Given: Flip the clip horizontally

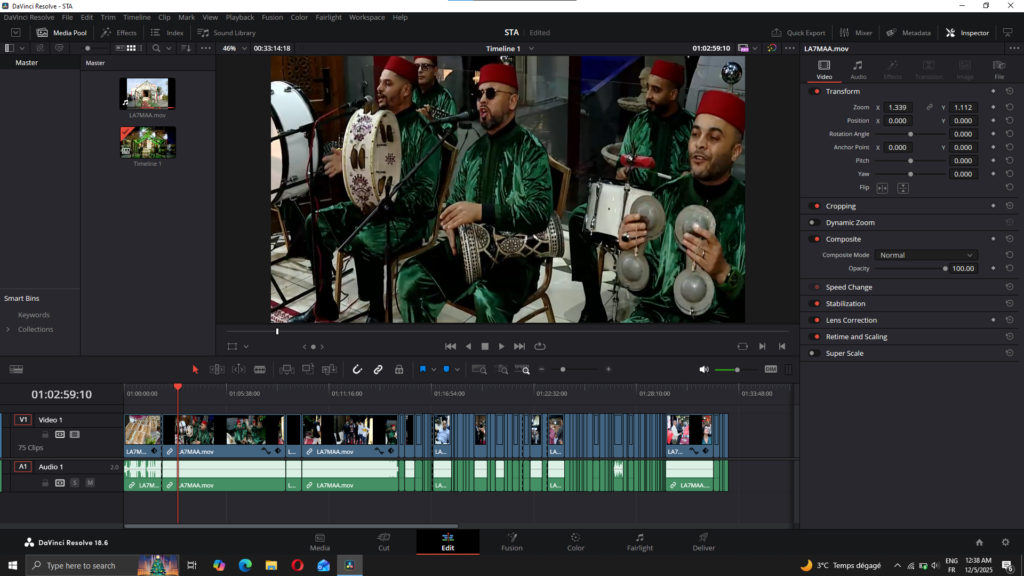Looking at the screenshot, I should pos(882,188).
